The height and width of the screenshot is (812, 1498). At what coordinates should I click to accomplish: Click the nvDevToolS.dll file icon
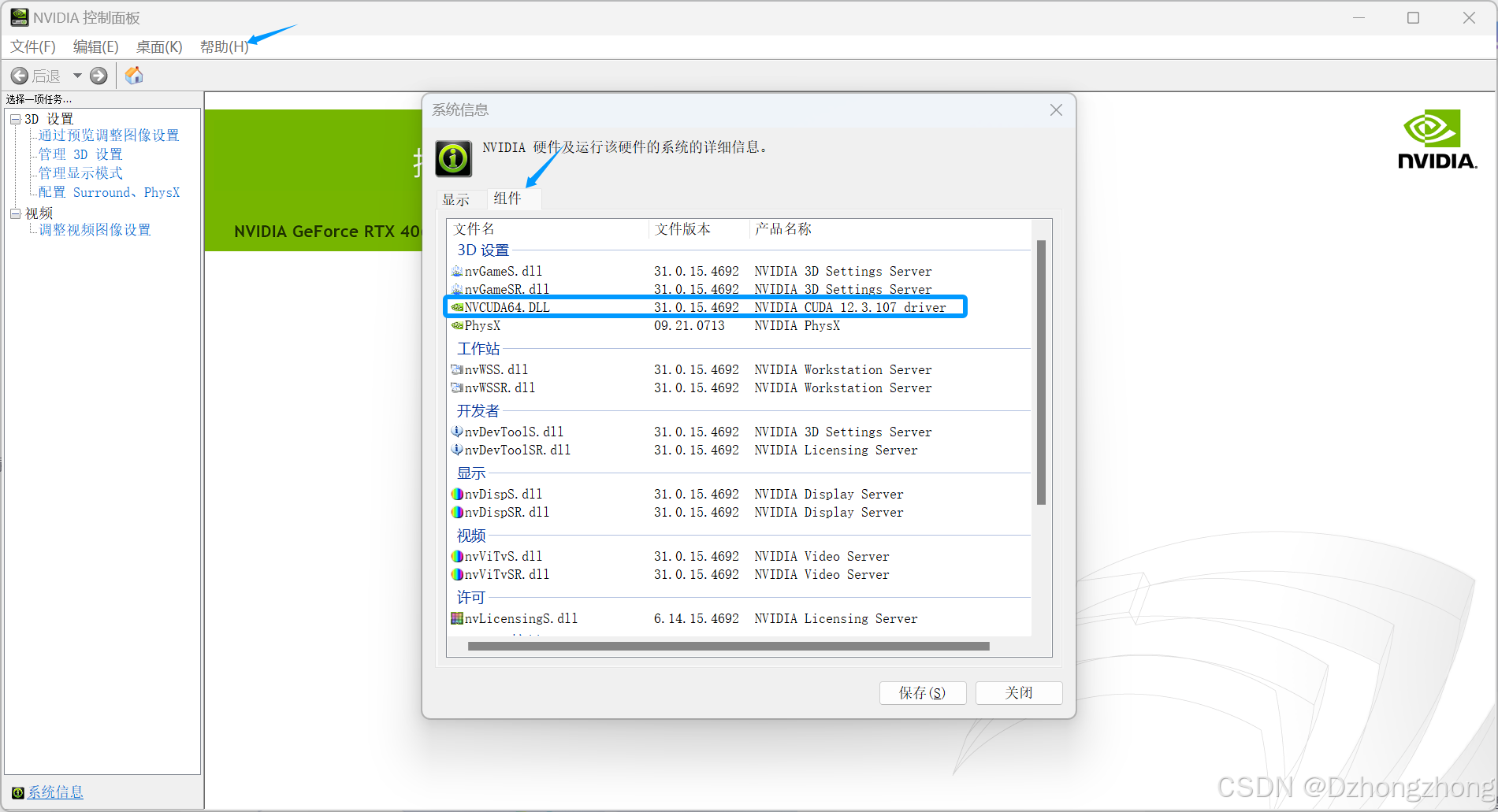point(457,432)
